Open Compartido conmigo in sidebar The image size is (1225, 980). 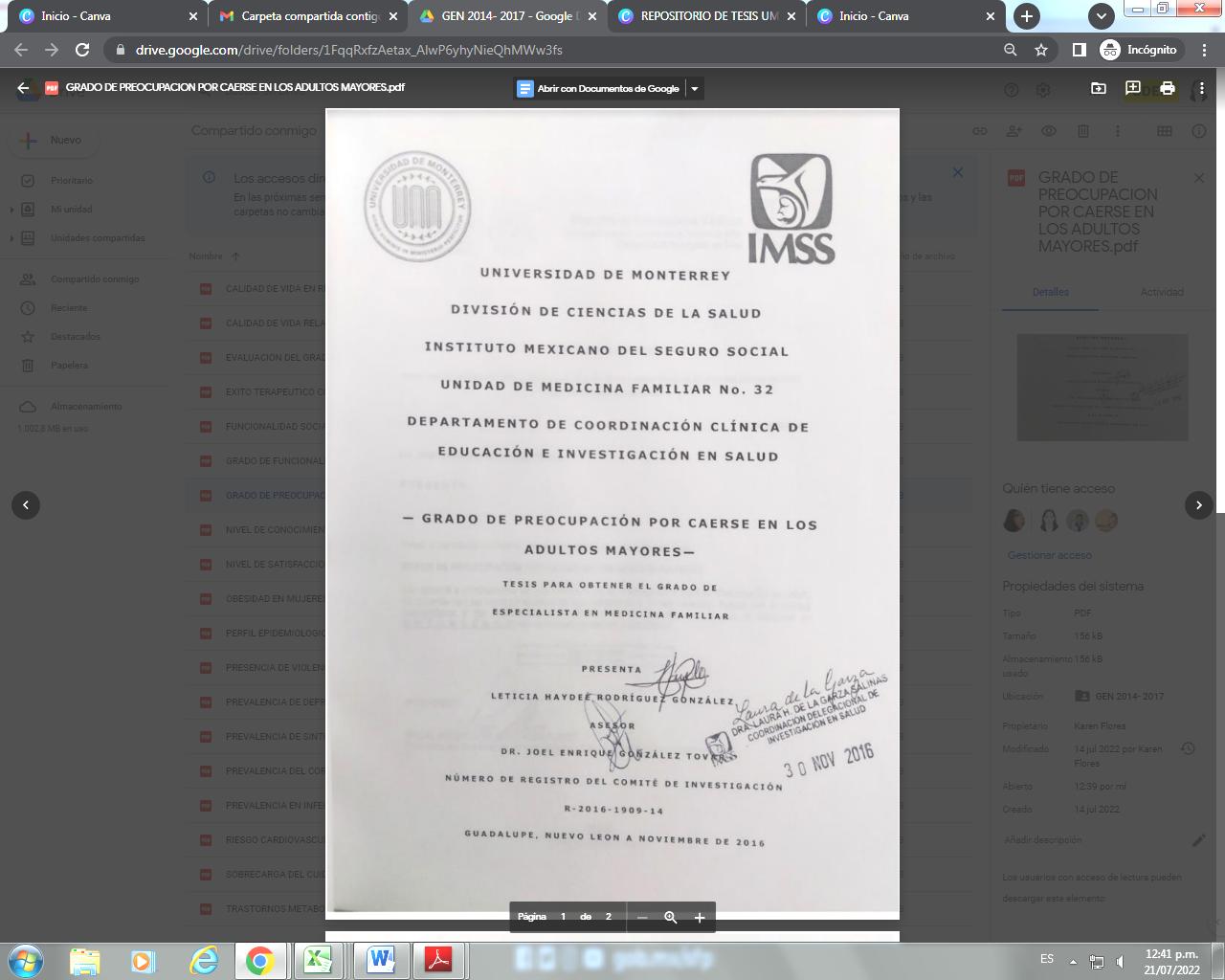(95, 279)
